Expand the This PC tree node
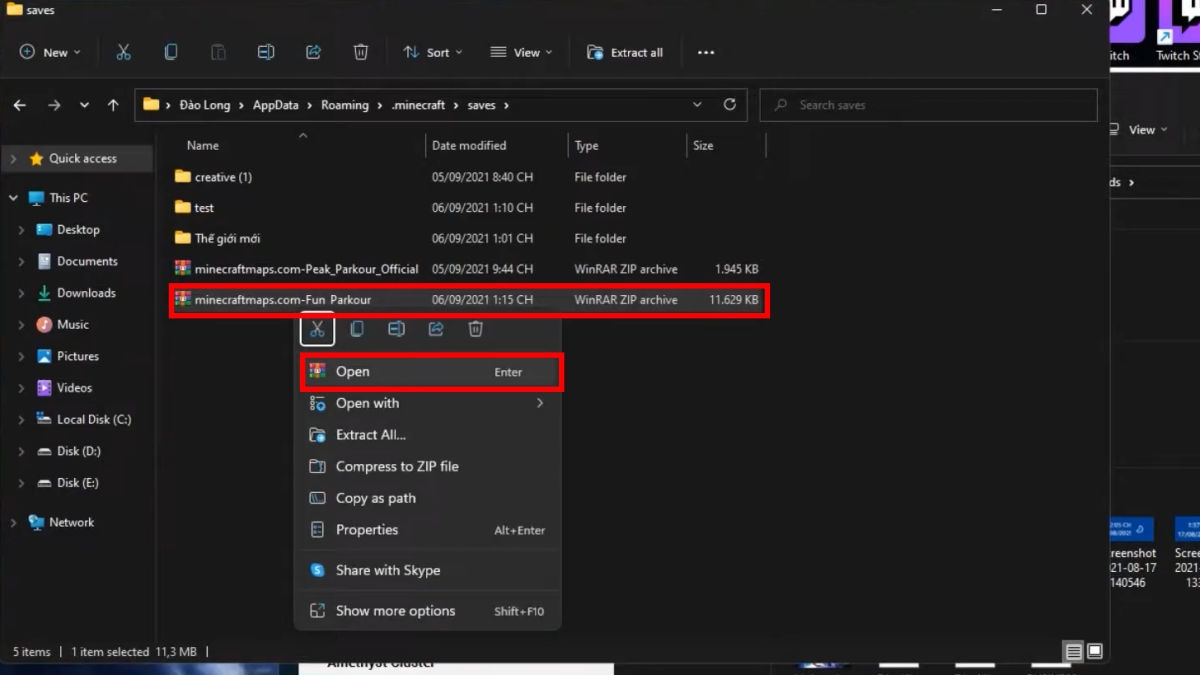The width and height of the screenshot is (1200, 675). click(x=14, y=198)
